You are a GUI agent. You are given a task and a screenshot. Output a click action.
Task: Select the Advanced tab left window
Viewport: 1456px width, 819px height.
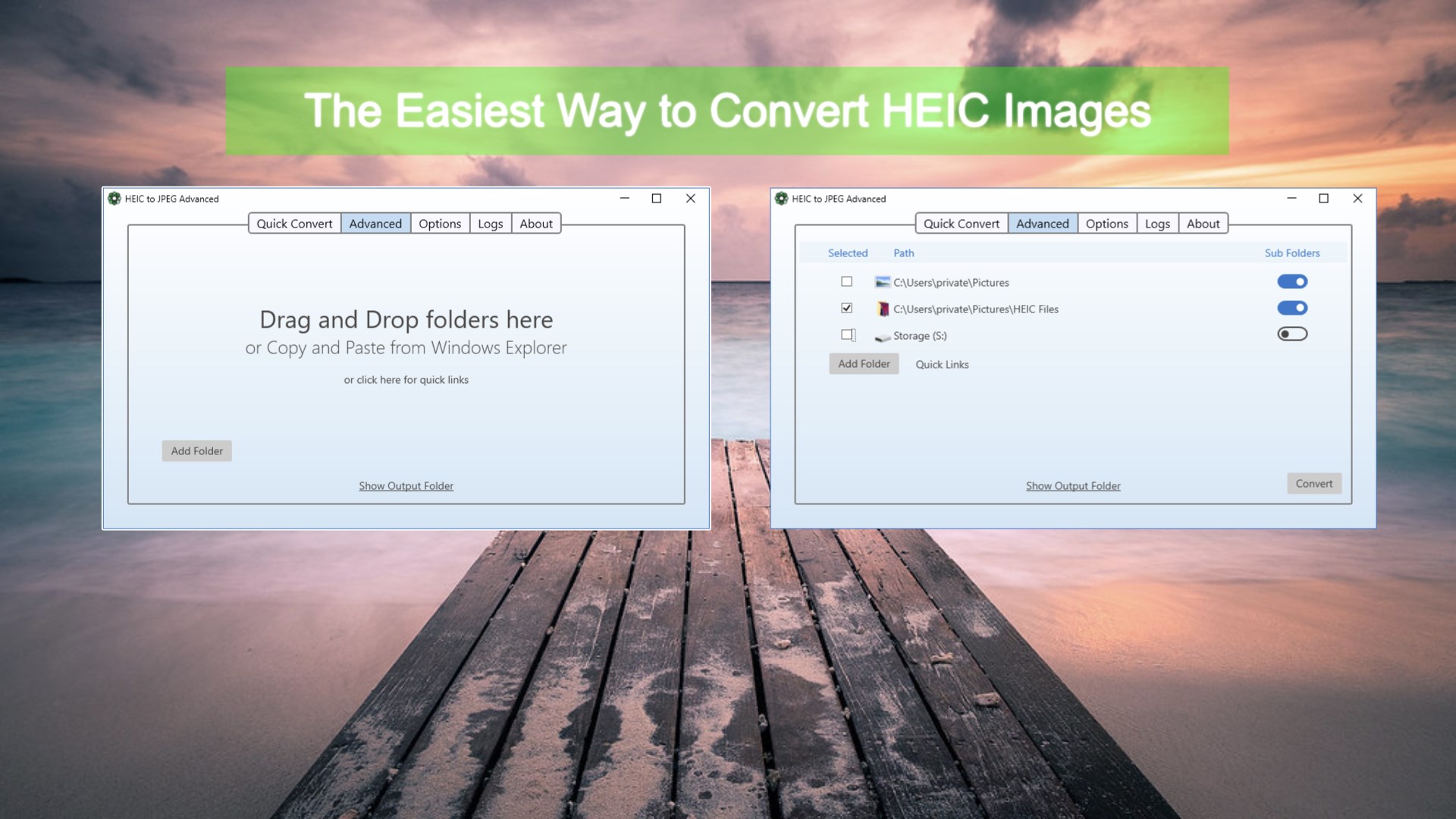pos(375,223)
